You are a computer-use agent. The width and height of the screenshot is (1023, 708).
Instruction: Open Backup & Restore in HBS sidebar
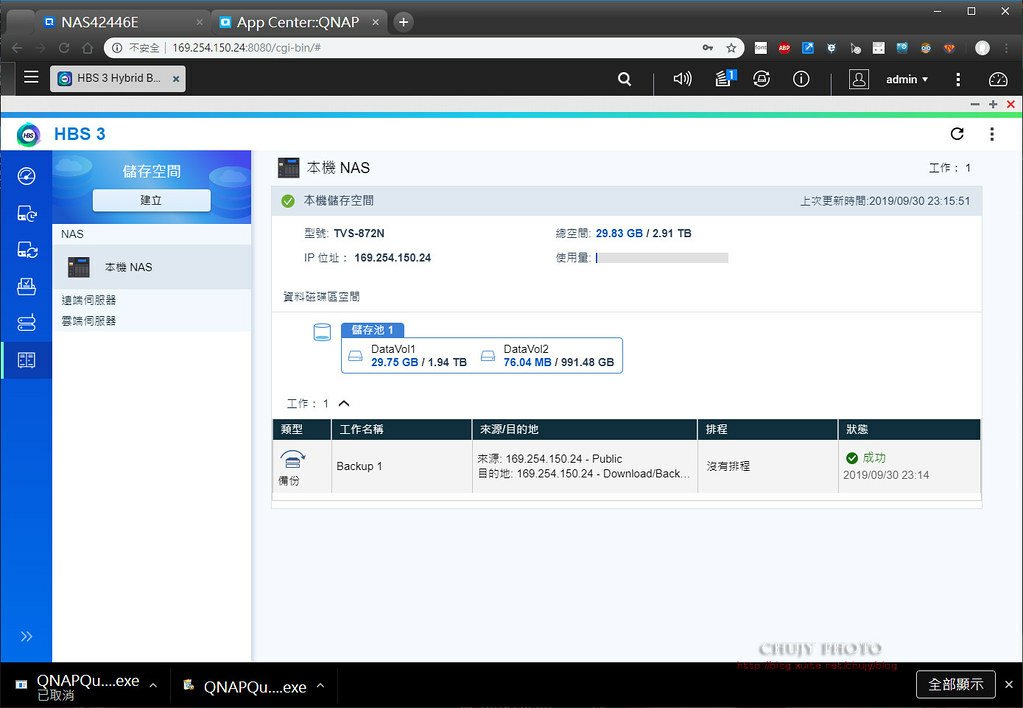coord(26,213)
